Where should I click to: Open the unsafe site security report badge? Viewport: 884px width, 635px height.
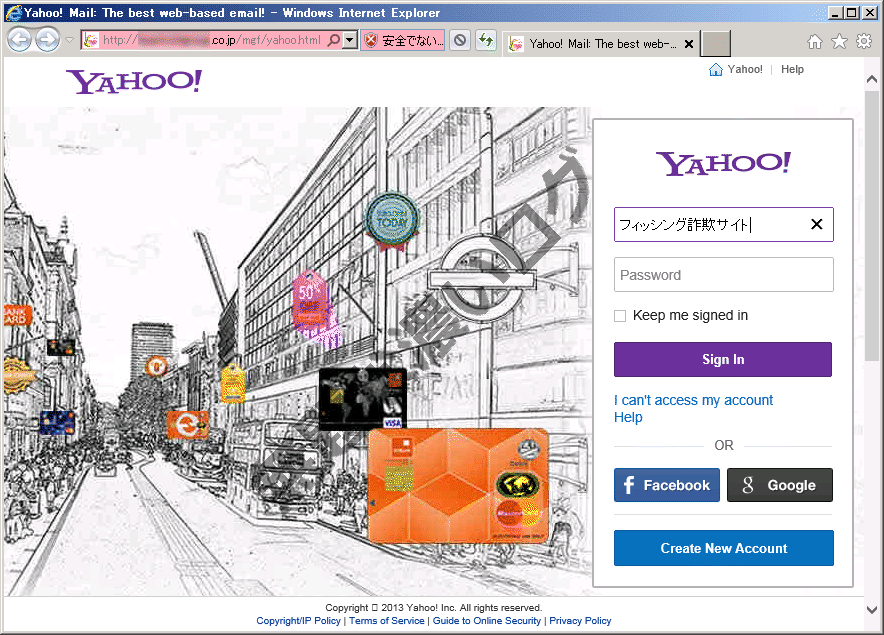coord(403,40)
